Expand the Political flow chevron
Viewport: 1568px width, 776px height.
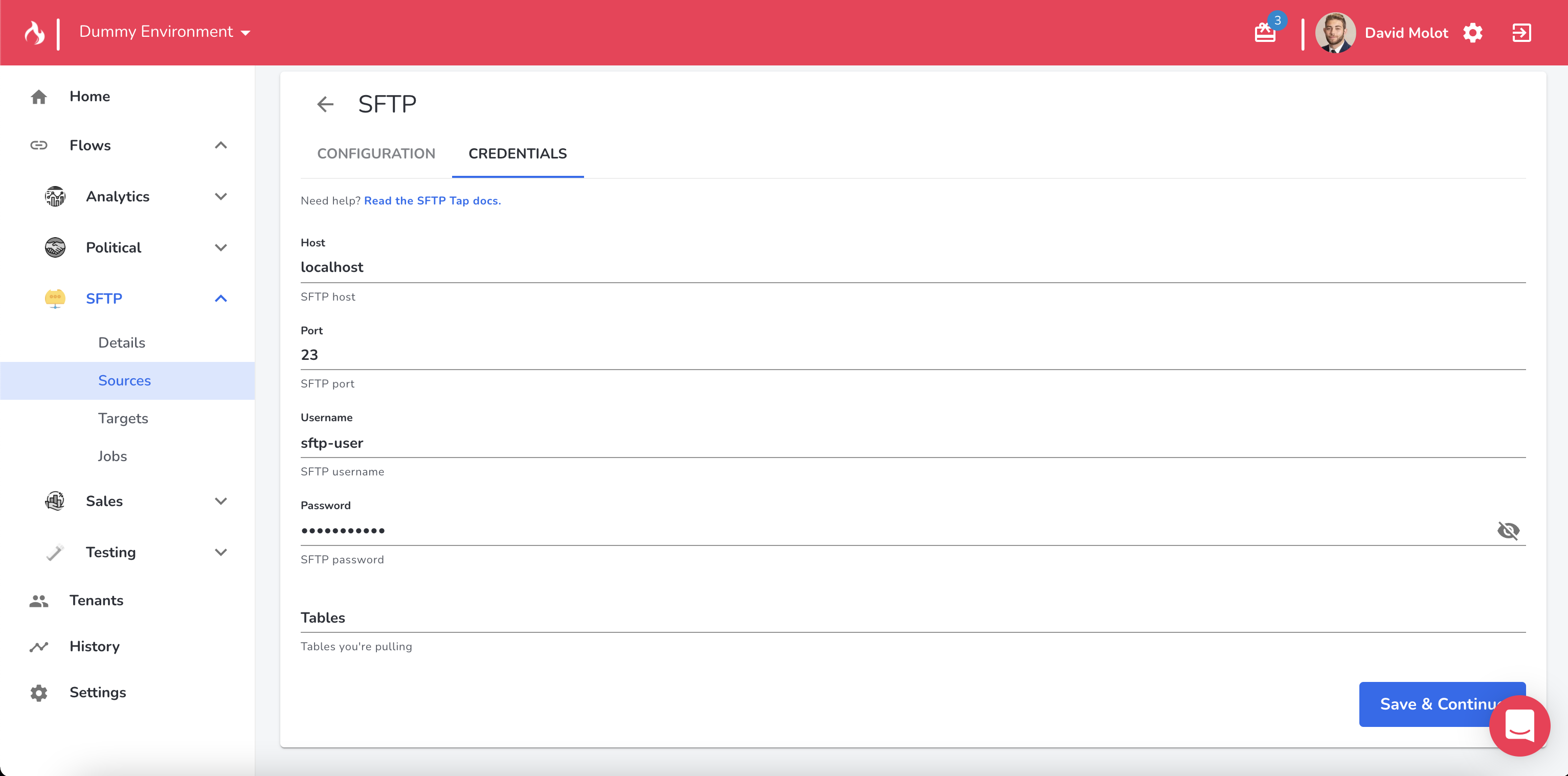[x=221, y=248]
